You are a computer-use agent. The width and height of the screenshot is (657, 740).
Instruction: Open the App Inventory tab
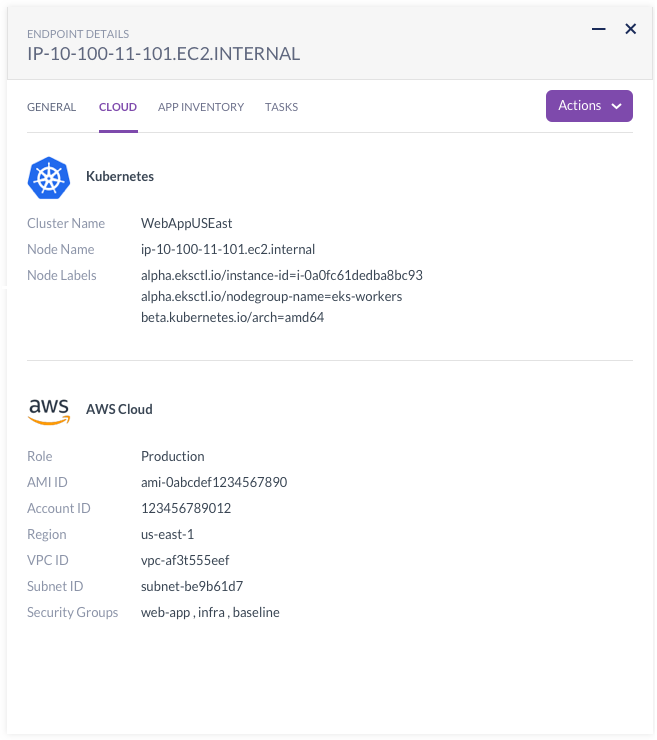click(x=201, y=107)
